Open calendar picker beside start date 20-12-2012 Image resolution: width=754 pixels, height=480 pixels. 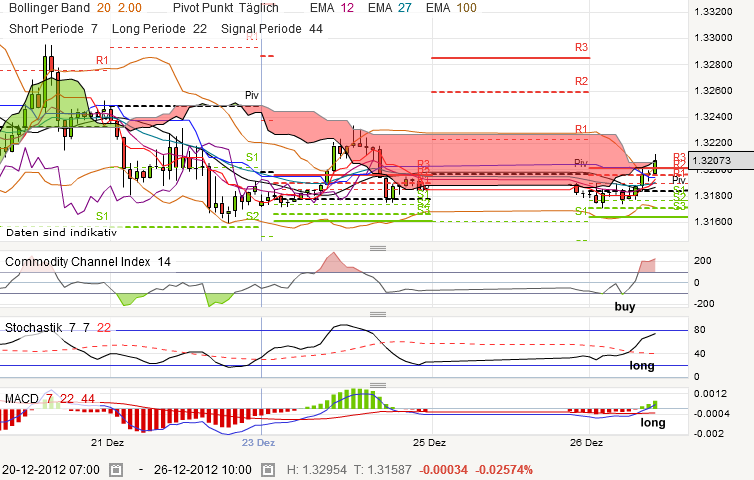[116, 470]
